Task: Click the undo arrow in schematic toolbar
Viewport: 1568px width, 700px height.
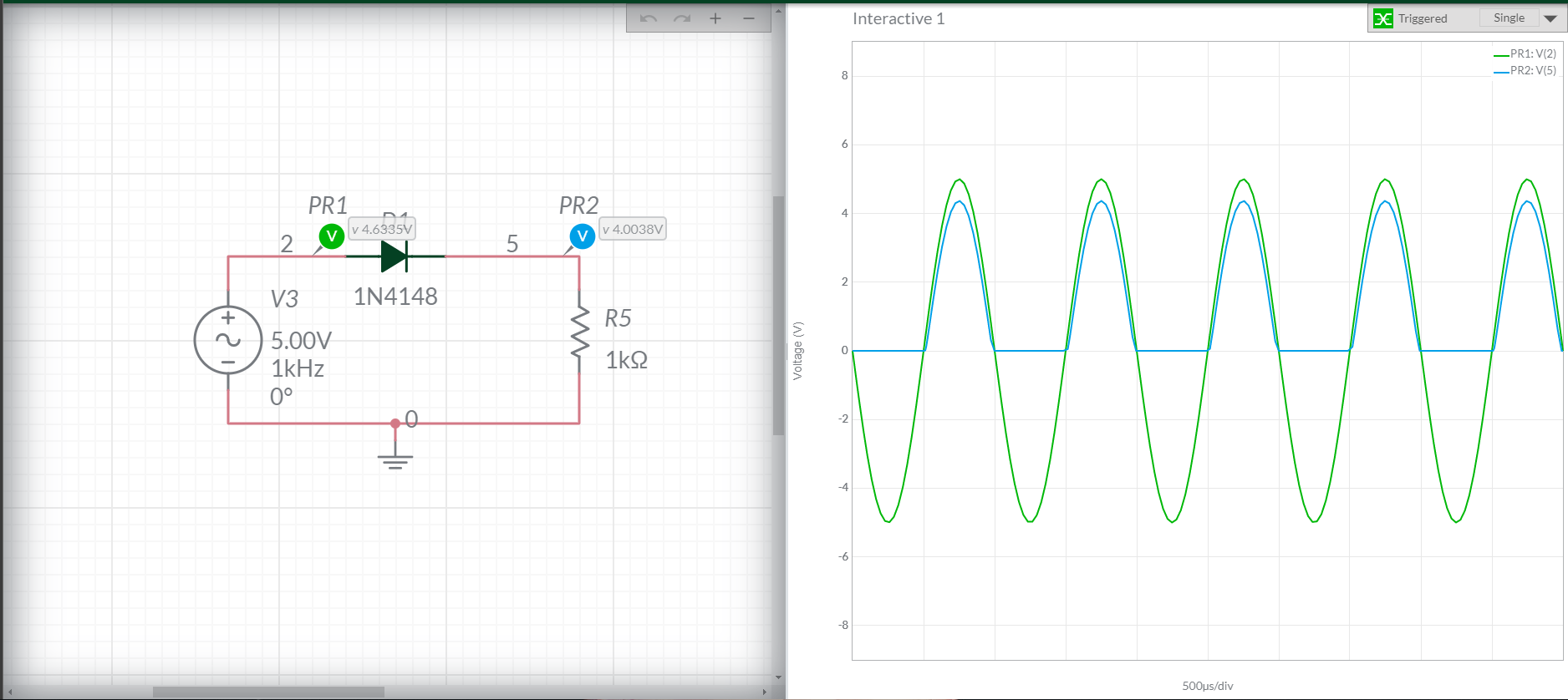Action: 648,18
